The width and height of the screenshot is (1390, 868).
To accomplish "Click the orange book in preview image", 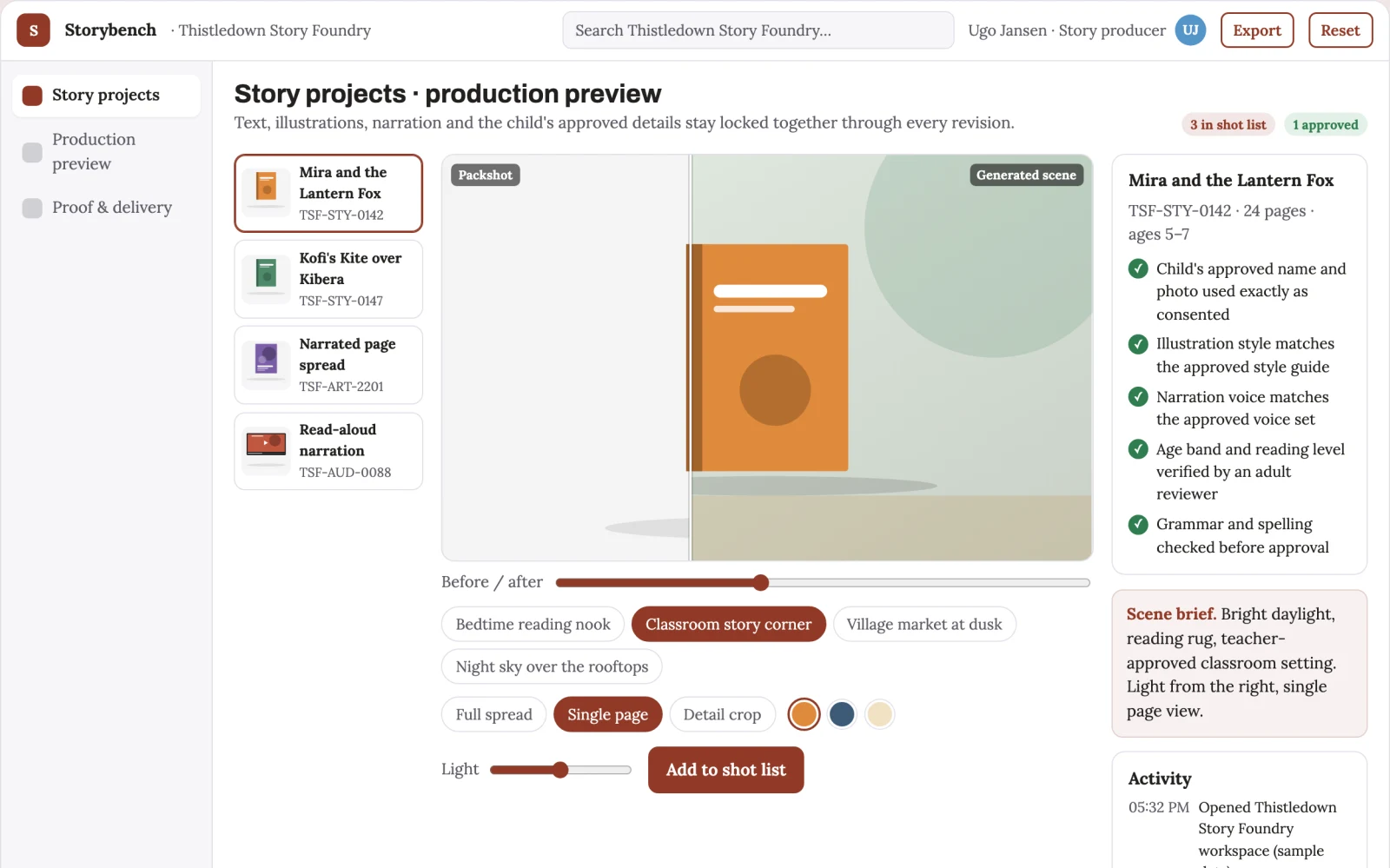I will [767, 358].
